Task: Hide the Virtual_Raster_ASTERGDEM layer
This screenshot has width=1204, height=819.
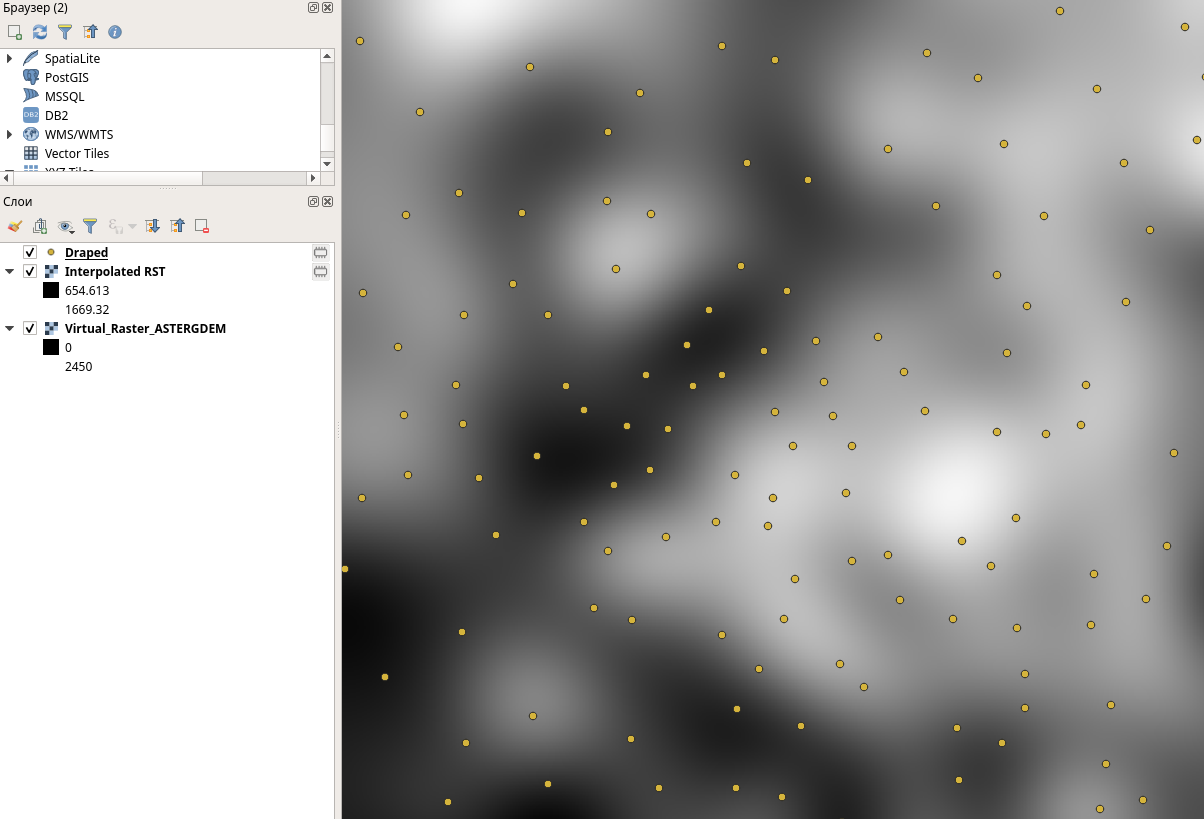Action: [30, 328]
